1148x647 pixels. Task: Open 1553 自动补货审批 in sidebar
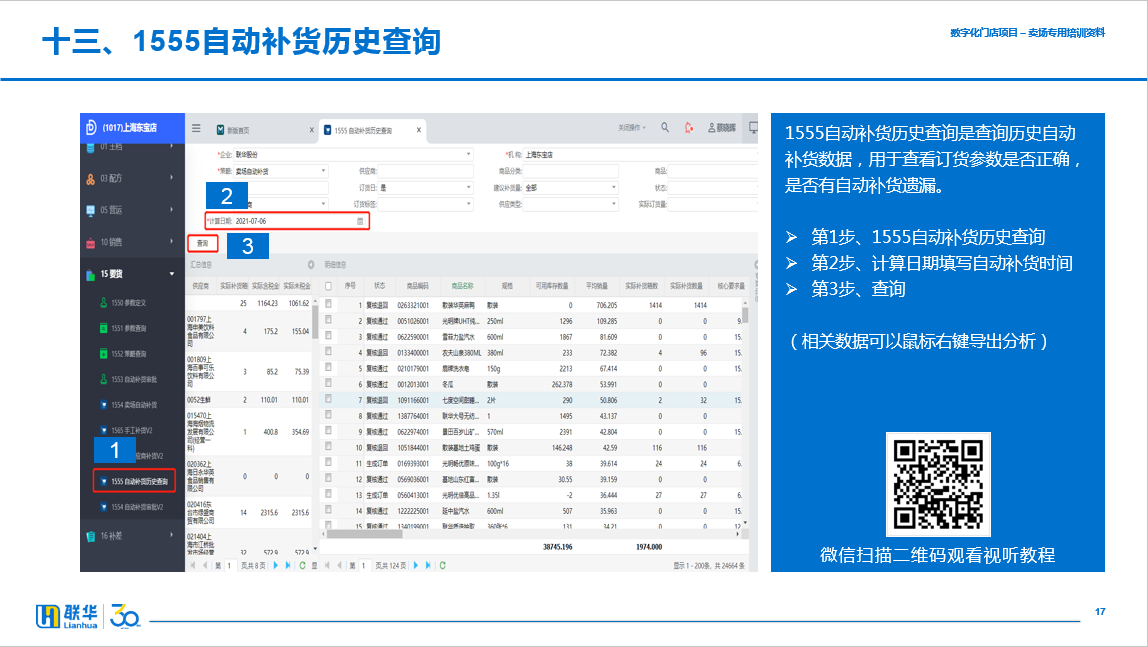click(x=129, y=379)
